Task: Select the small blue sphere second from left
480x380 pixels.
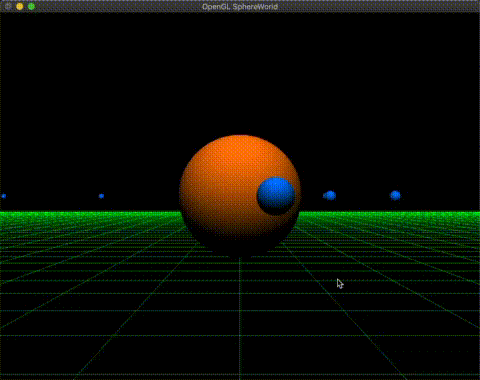Action: pyautogui.click(x=101, y=196)
